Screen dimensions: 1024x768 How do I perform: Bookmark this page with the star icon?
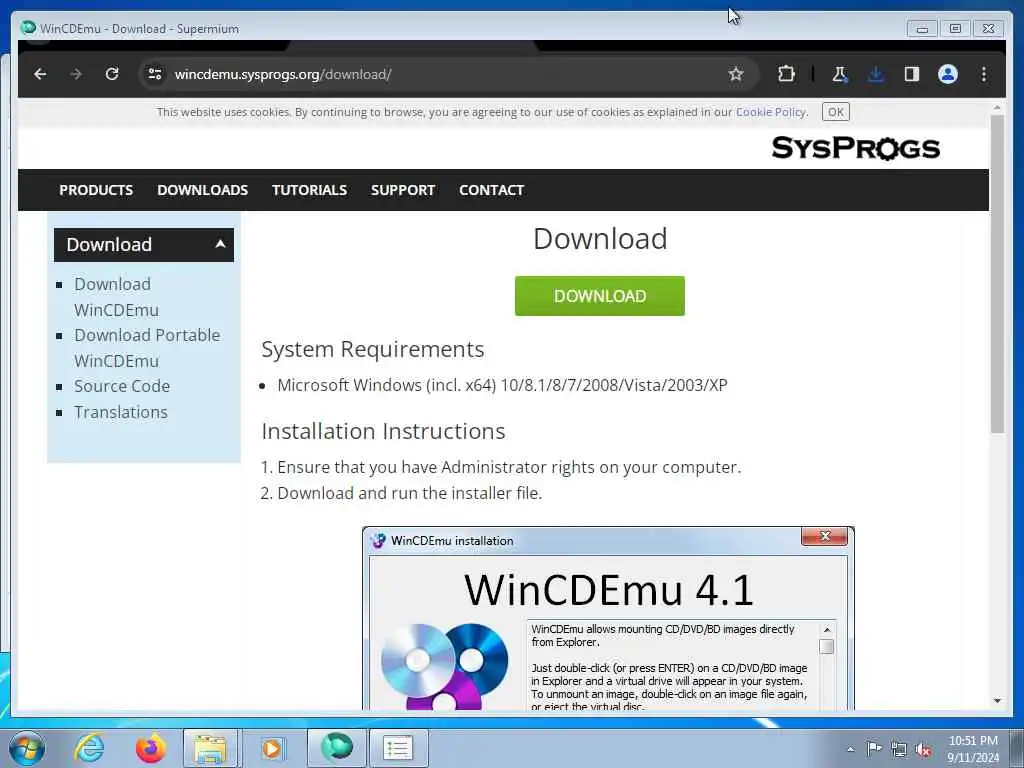point(736,74)
